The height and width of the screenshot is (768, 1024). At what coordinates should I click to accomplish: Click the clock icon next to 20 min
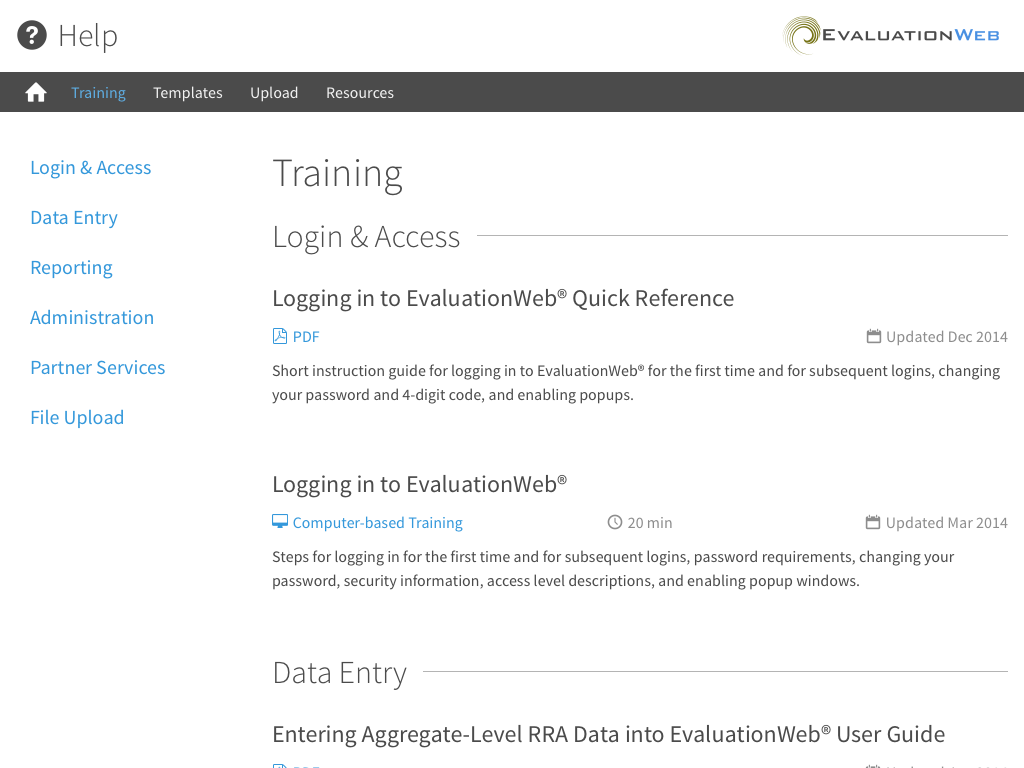tap(615, 522)
